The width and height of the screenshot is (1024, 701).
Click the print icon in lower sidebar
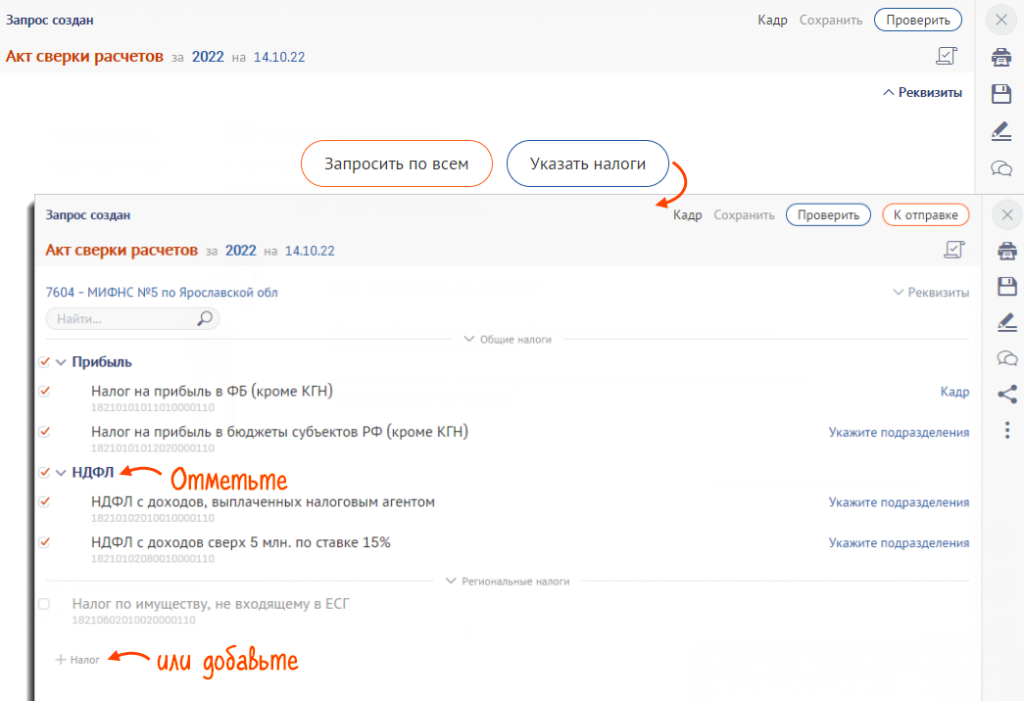pyautogui.click(x=1007, y=251)
